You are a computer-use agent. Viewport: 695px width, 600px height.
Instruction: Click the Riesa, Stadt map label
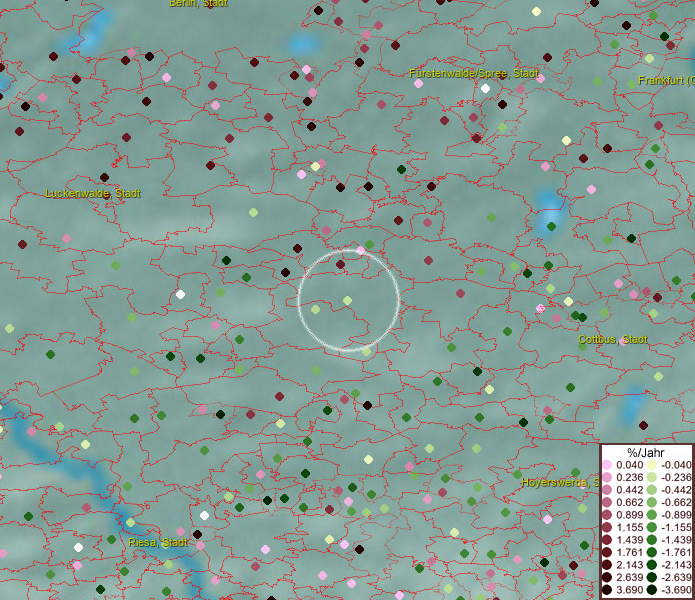click(158, 542)
